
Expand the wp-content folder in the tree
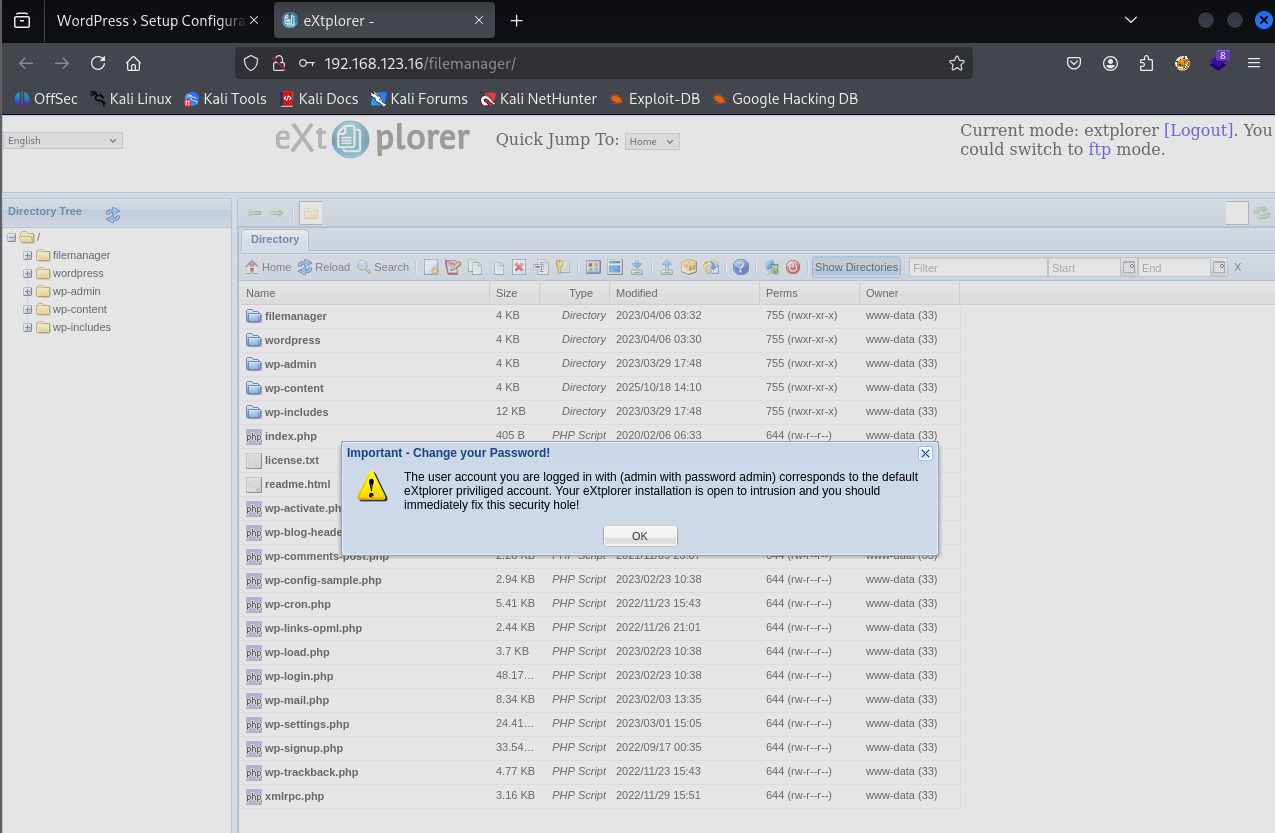(x=28, y=309)
